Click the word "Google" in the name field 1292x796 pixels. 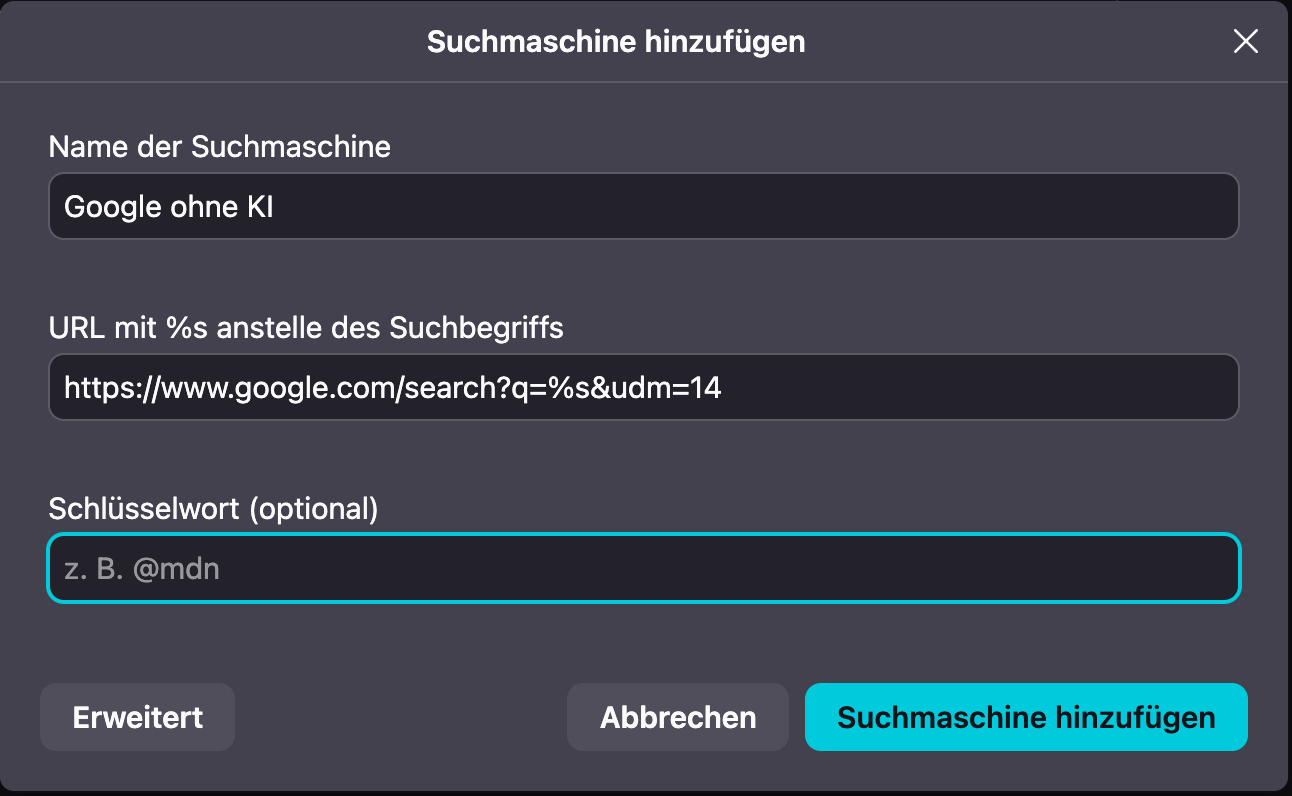click(x=112, y=207)
